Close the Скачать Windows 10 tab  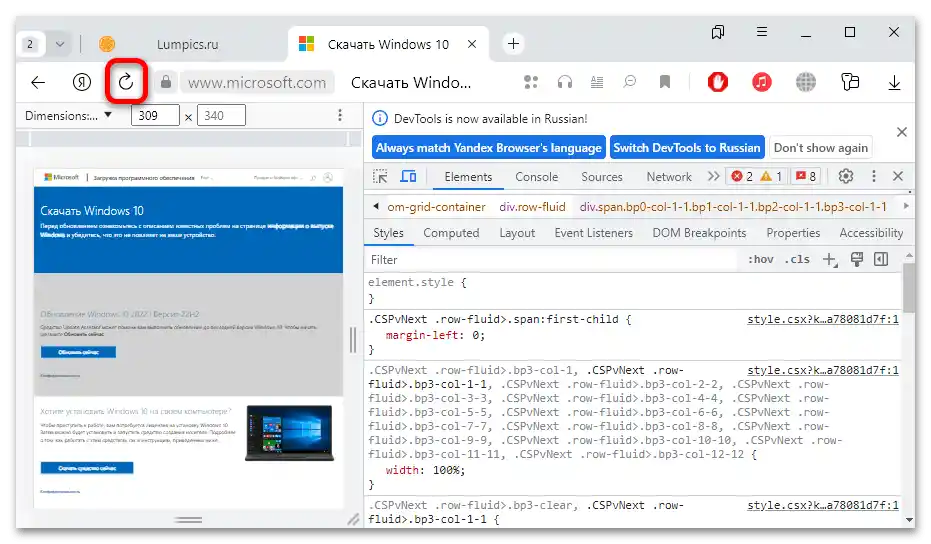pyautogui.click(x=472, y=44)
